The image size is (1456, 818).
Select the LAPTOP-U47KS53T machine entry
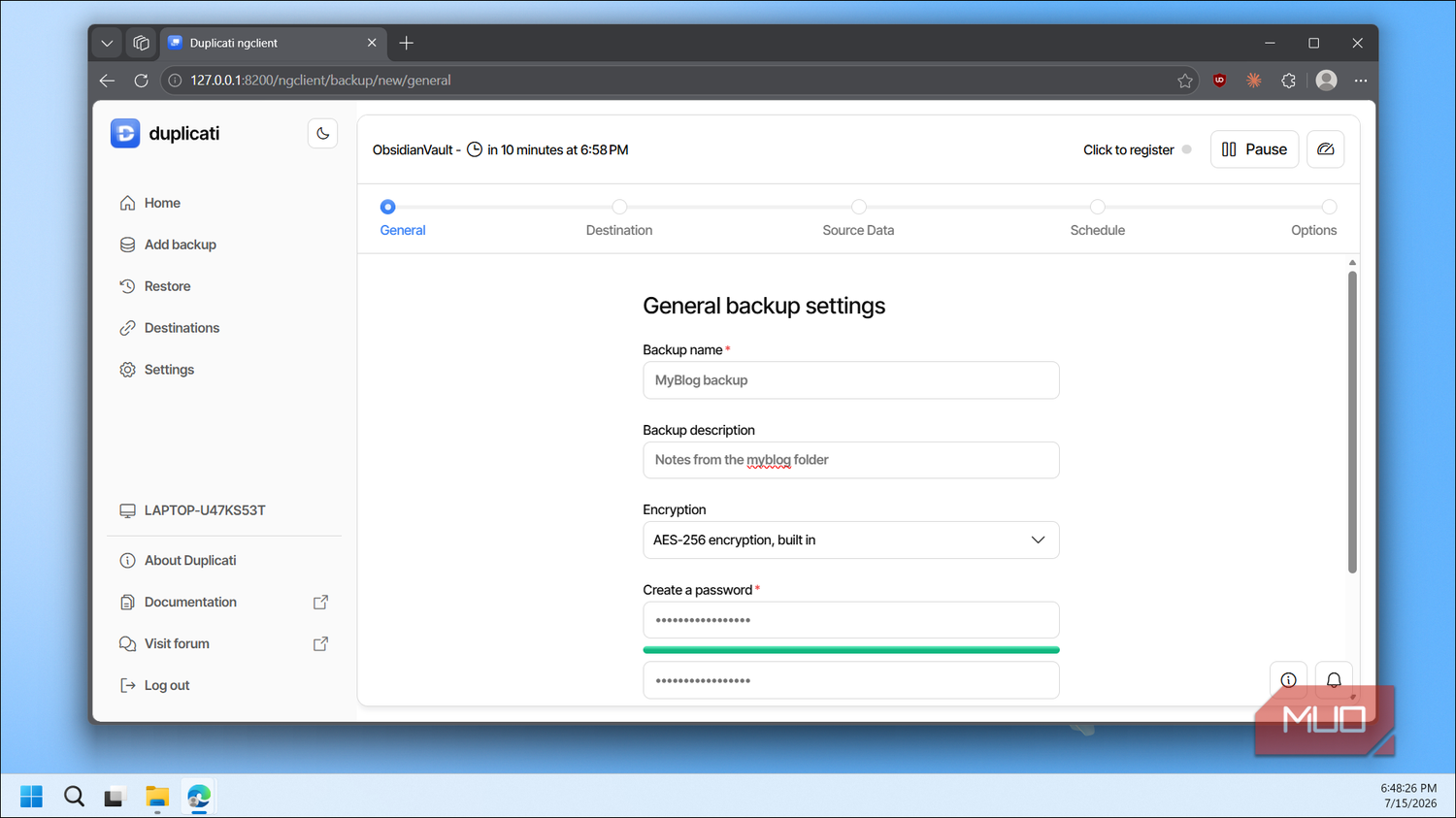tap(204, 510)
